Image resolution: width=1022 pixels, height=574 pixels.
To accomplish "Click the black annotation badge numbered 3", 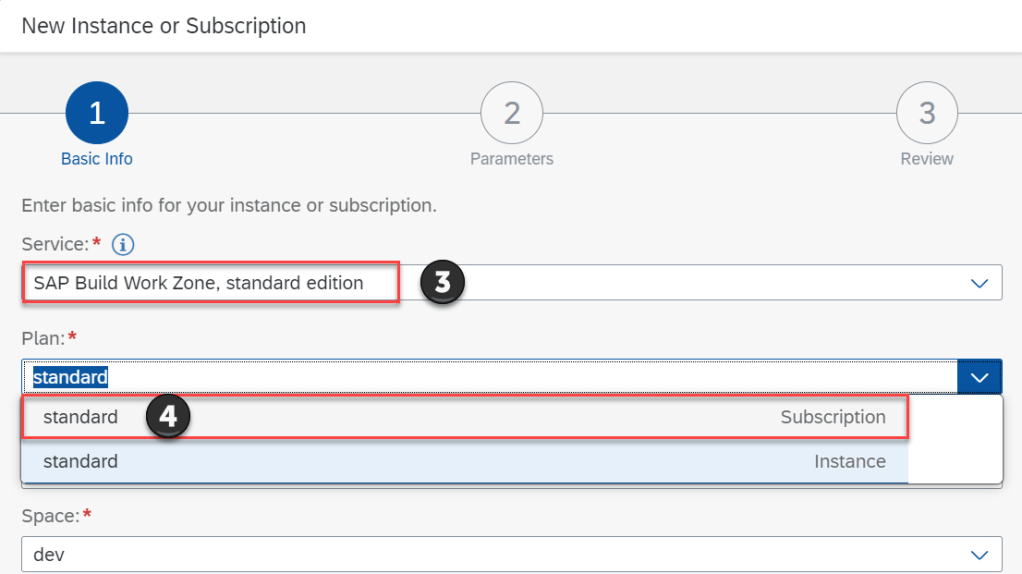I will click(442, 283).
